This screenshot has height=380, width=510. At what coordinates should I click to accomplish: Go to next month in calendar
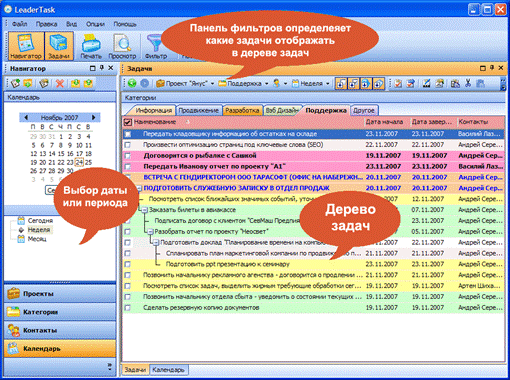[x=94, y=117]
